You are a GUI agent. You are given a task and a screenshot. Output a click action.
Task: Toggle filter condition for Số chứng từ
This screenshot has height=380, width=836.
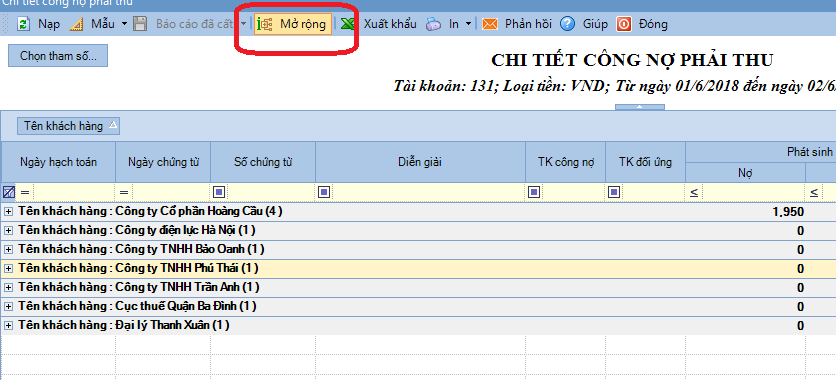(220, 192)
